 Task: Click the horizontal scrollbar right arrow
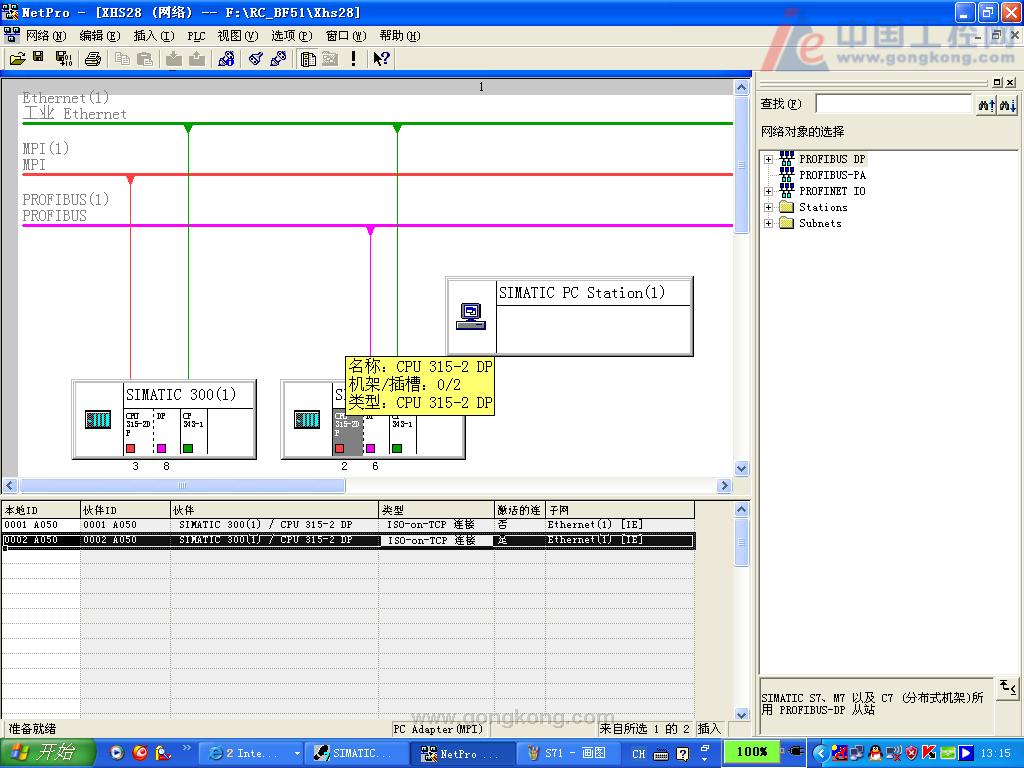pyautogui.click(x=724, y=486)
